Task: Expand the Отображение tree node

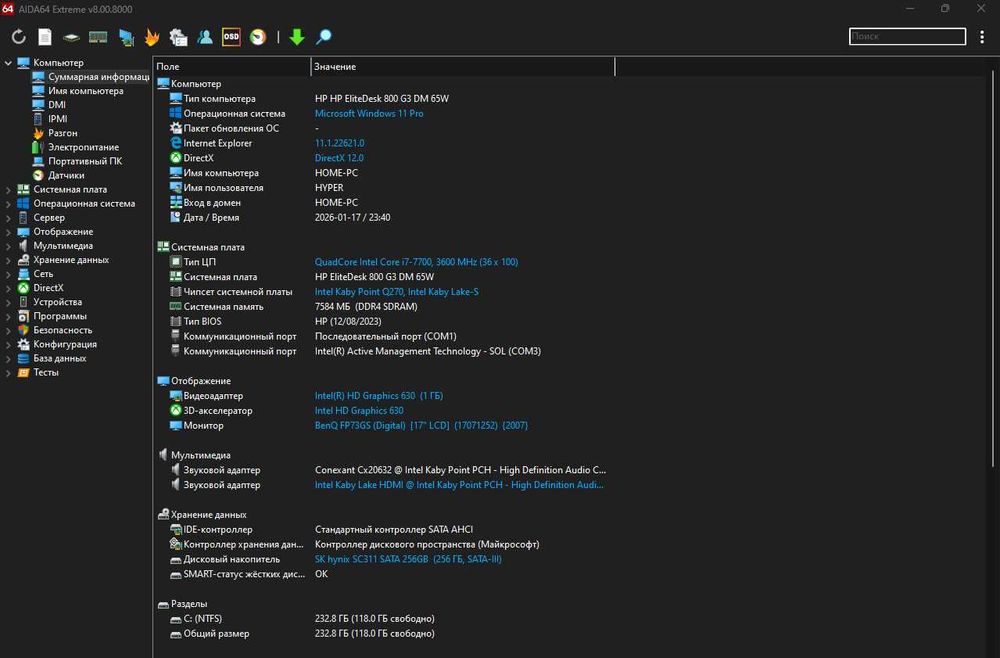Action: pos(8,231)
